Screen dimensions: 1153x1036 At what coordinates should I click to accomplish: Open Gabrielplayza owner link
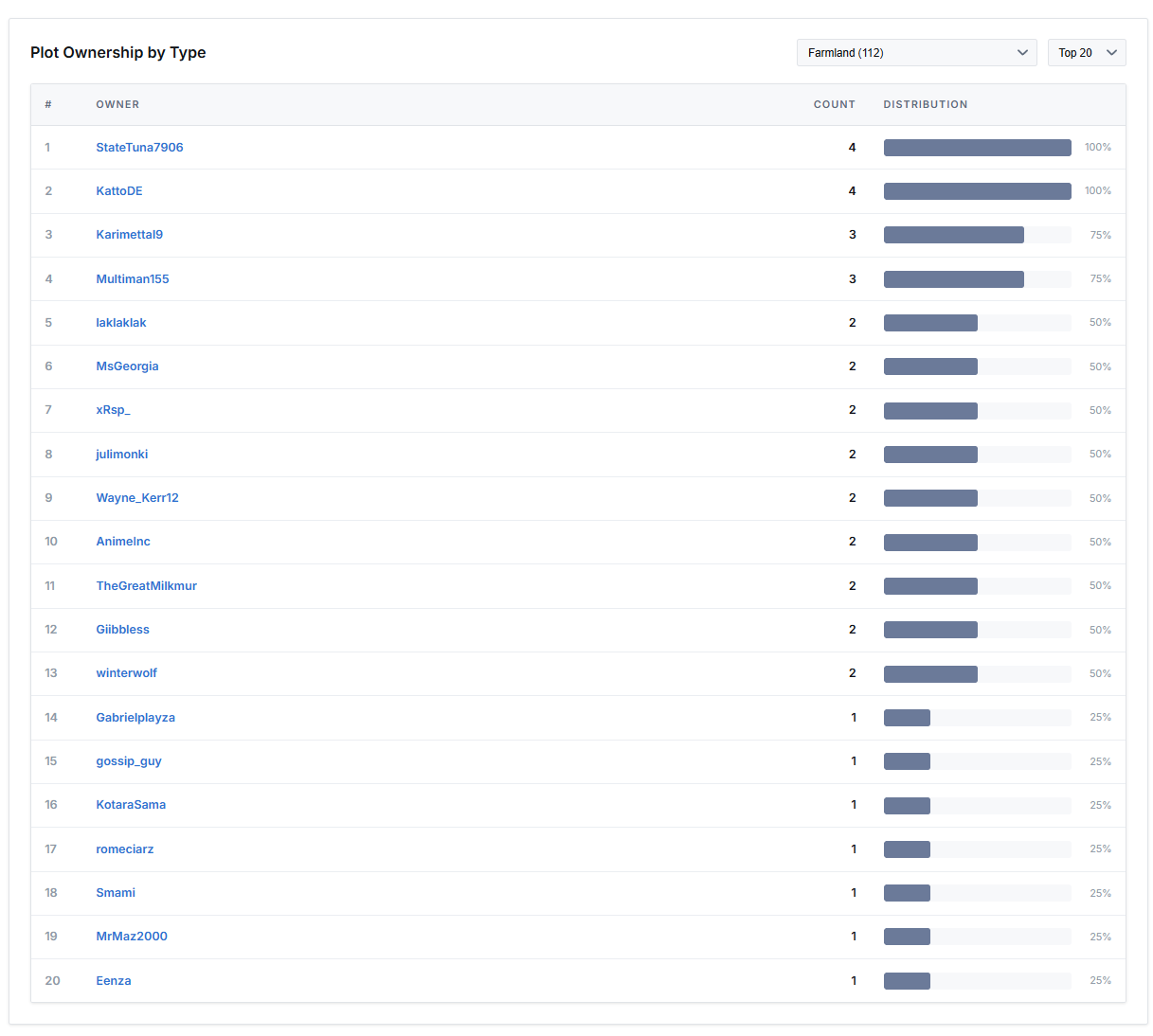pos(135,718)
